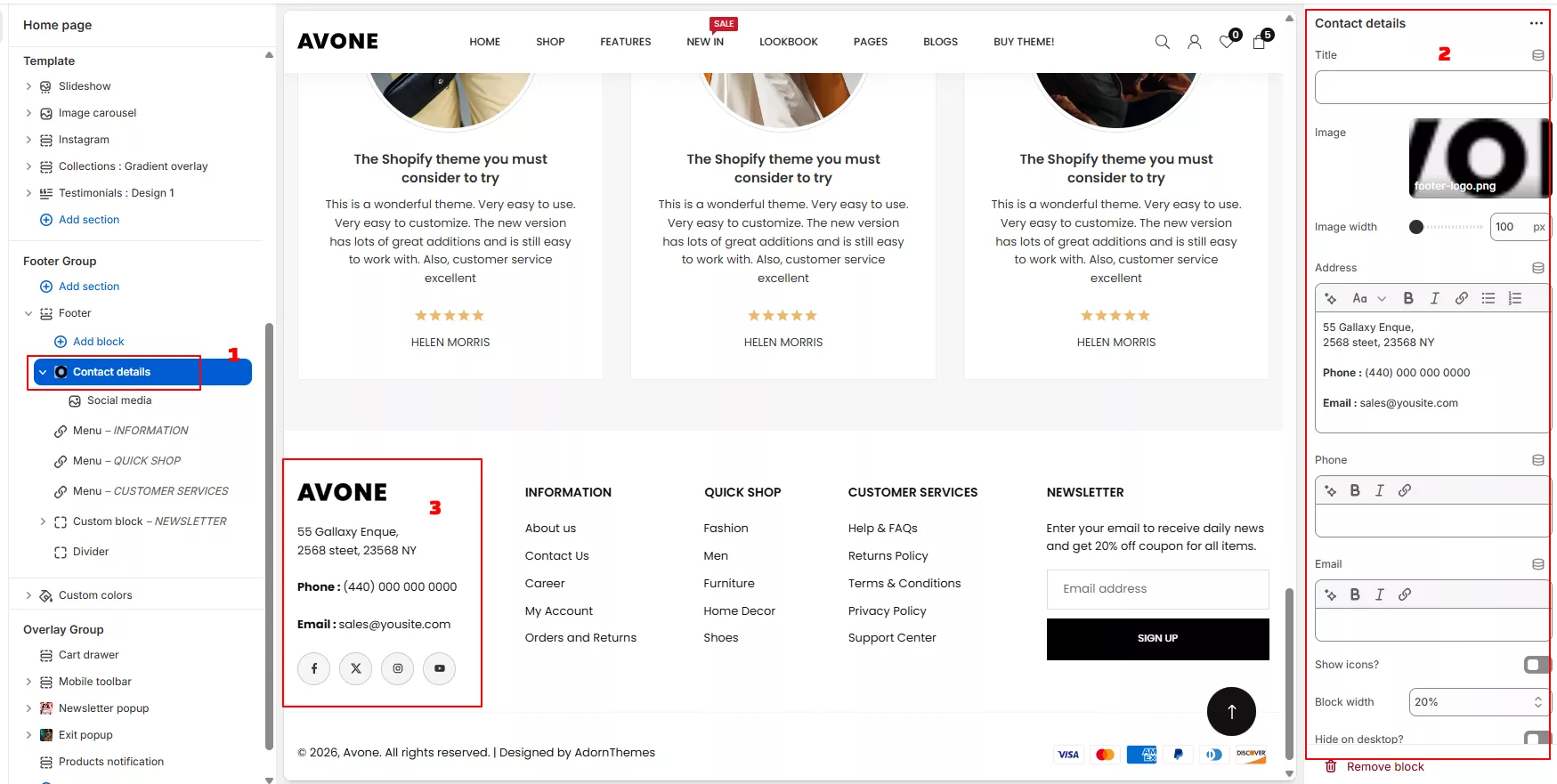Click the scroll-to-top arrow button
This screenshot has height=784, width=1557.
coord(1231,711)
